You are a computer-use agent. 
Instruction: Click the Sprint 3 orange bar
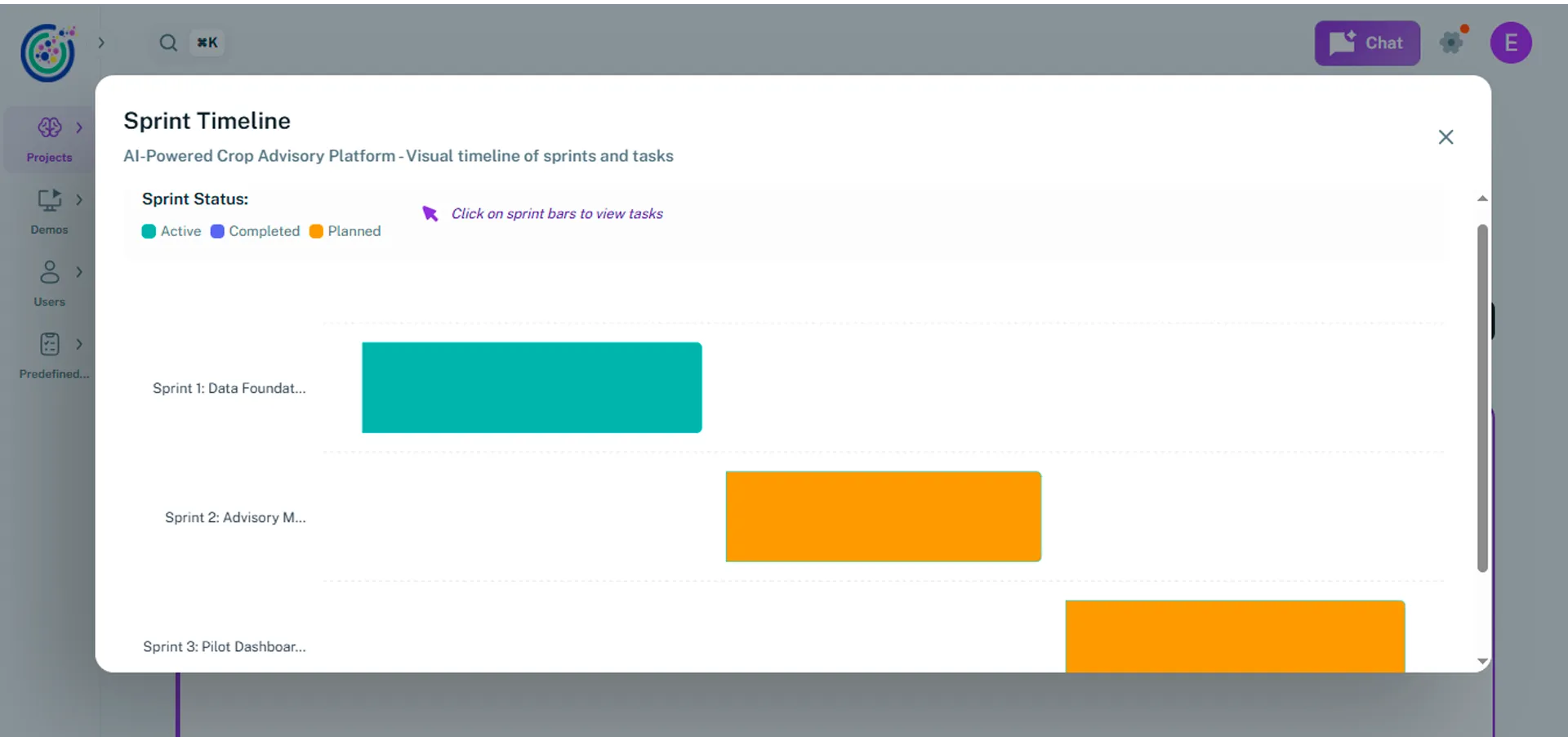1235,636
